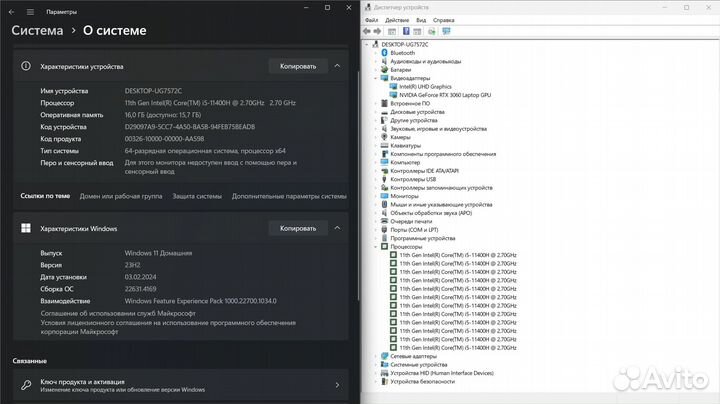Select Объекты обработки звука (APO)
The image size is (720, 404).
(x=431, y=213)
